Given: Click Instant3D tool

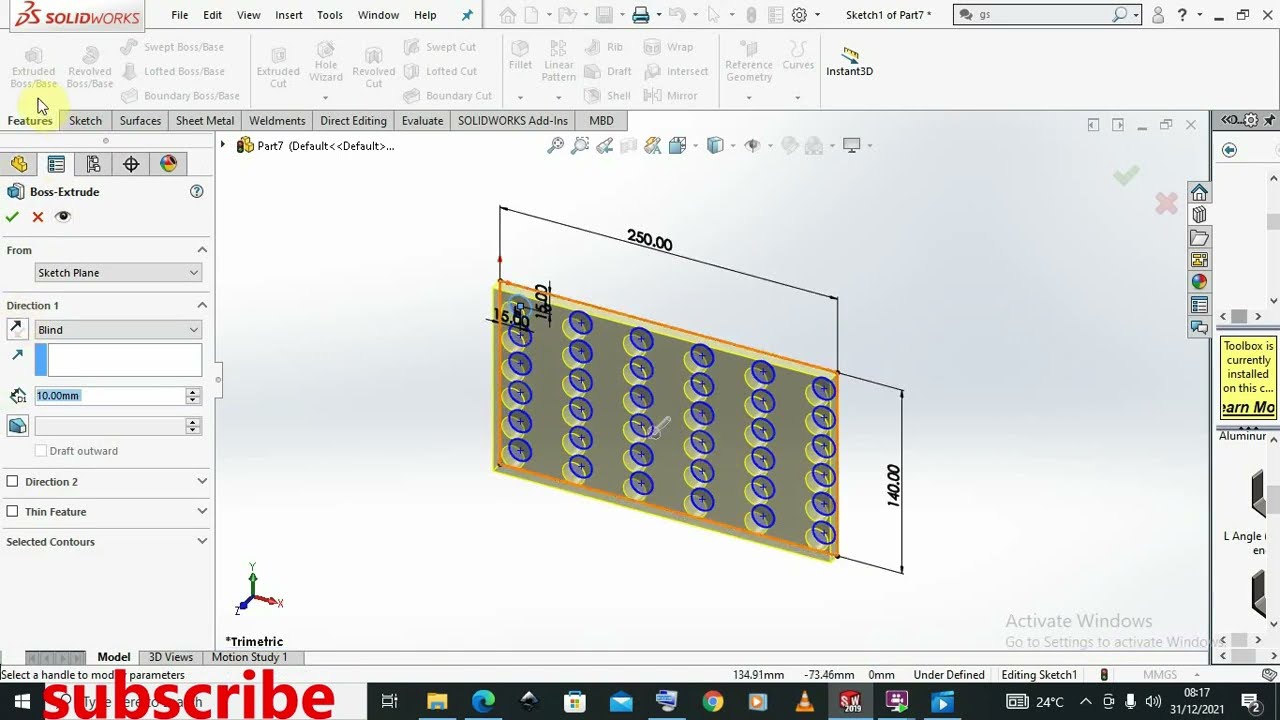Looking at the screenshot, I should [x=849, y=61].
